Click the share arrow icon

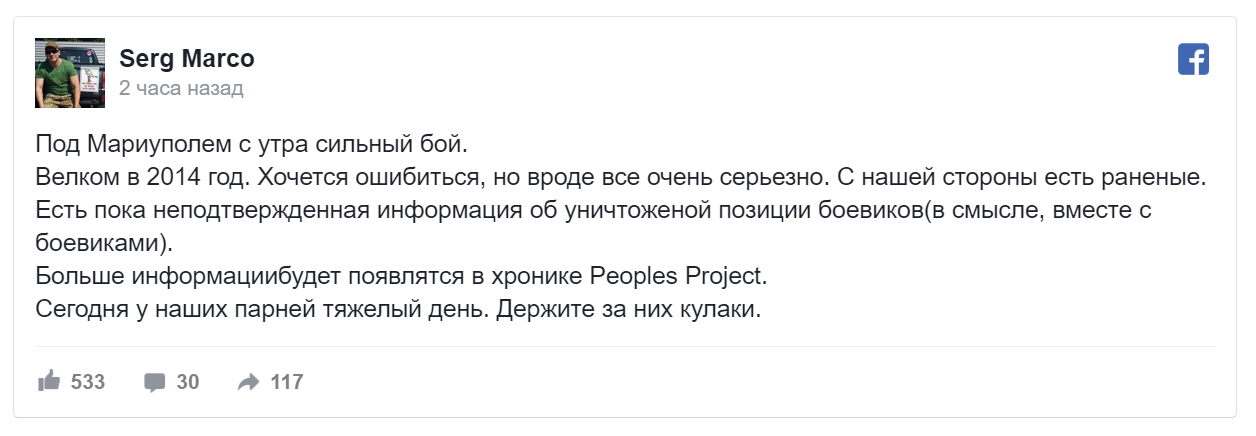coord(248,382)
